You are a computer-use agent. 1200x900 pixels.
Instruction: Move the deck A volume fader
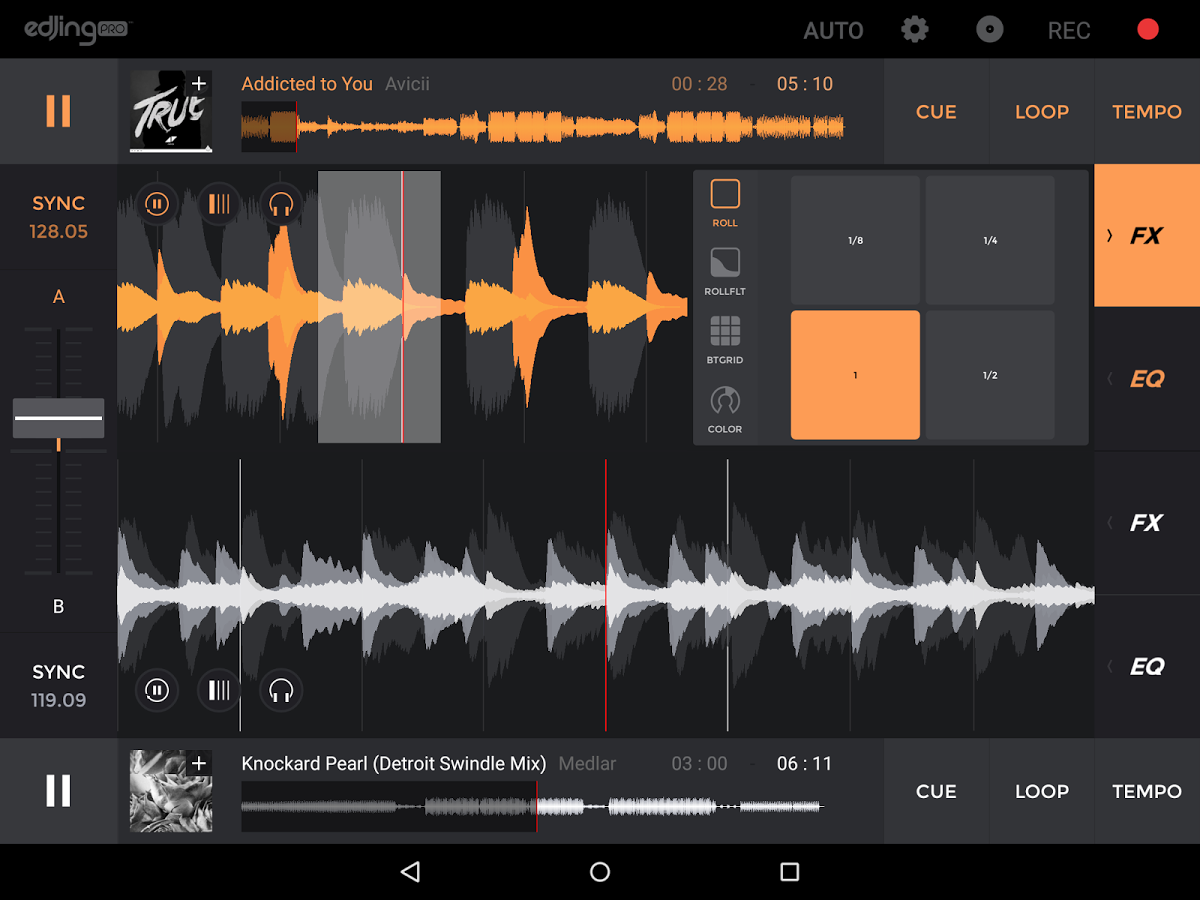point(58,418)
